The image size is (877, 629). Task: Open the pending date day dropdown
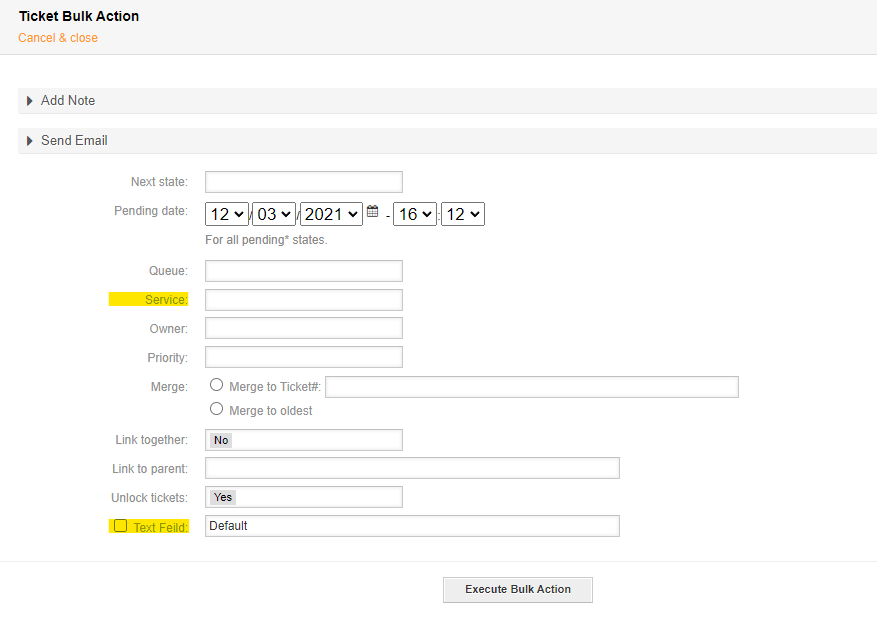coord(227,214)
